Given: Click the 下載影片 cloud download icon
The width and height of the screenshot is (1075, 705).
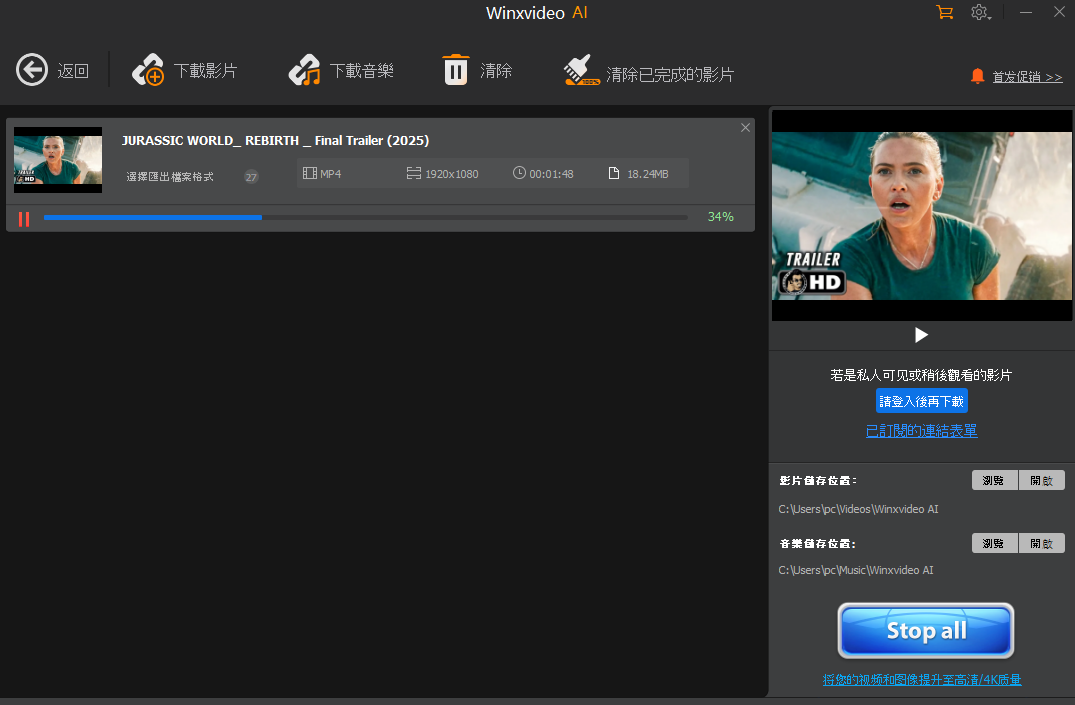Looking at the screenshot, I should coord(148,70).
